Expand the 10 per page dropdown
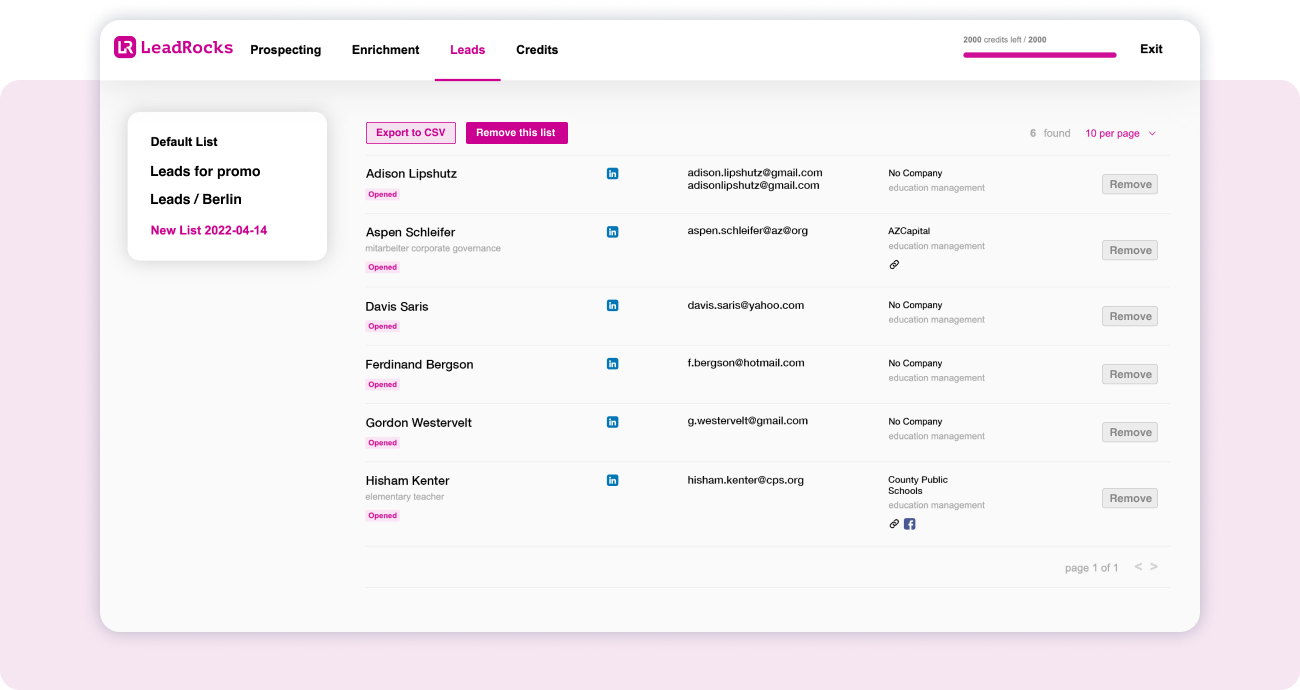The height and width of the screenshot is (690, 1300). click(x=1120, y=133)
